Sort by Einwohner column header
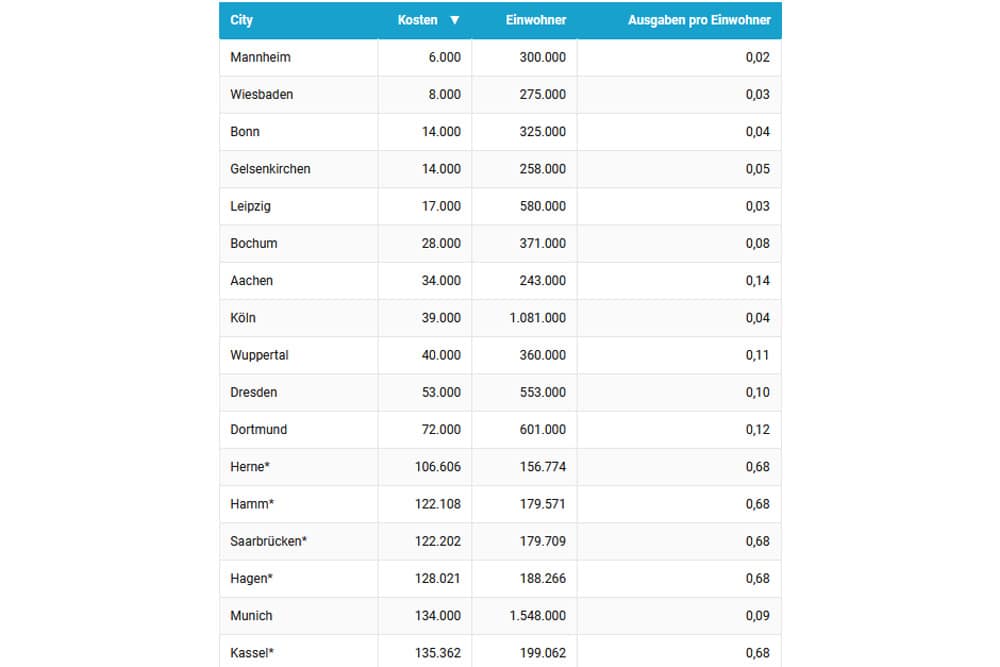This screenshot has height=667, width=1000. coord(536,20)
